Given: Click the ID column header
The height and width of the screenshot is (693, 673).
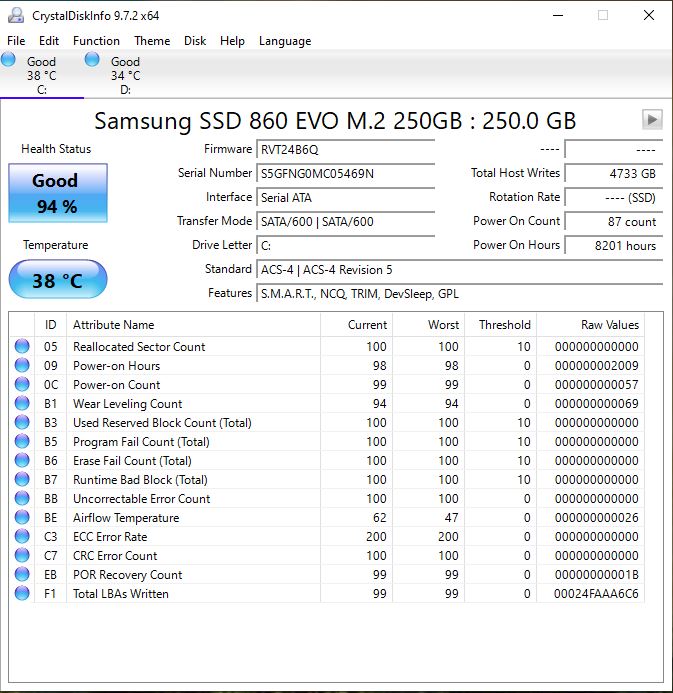Looking at the screenshot, I should coord(50,325).
